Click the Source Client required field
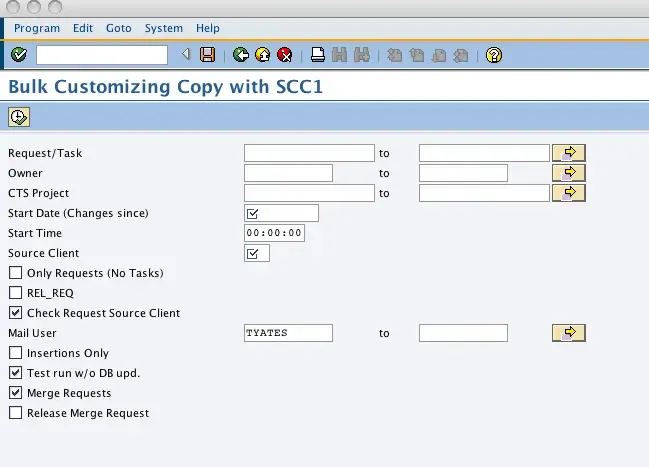Screen dimensions: 649x467 (257, 253)
